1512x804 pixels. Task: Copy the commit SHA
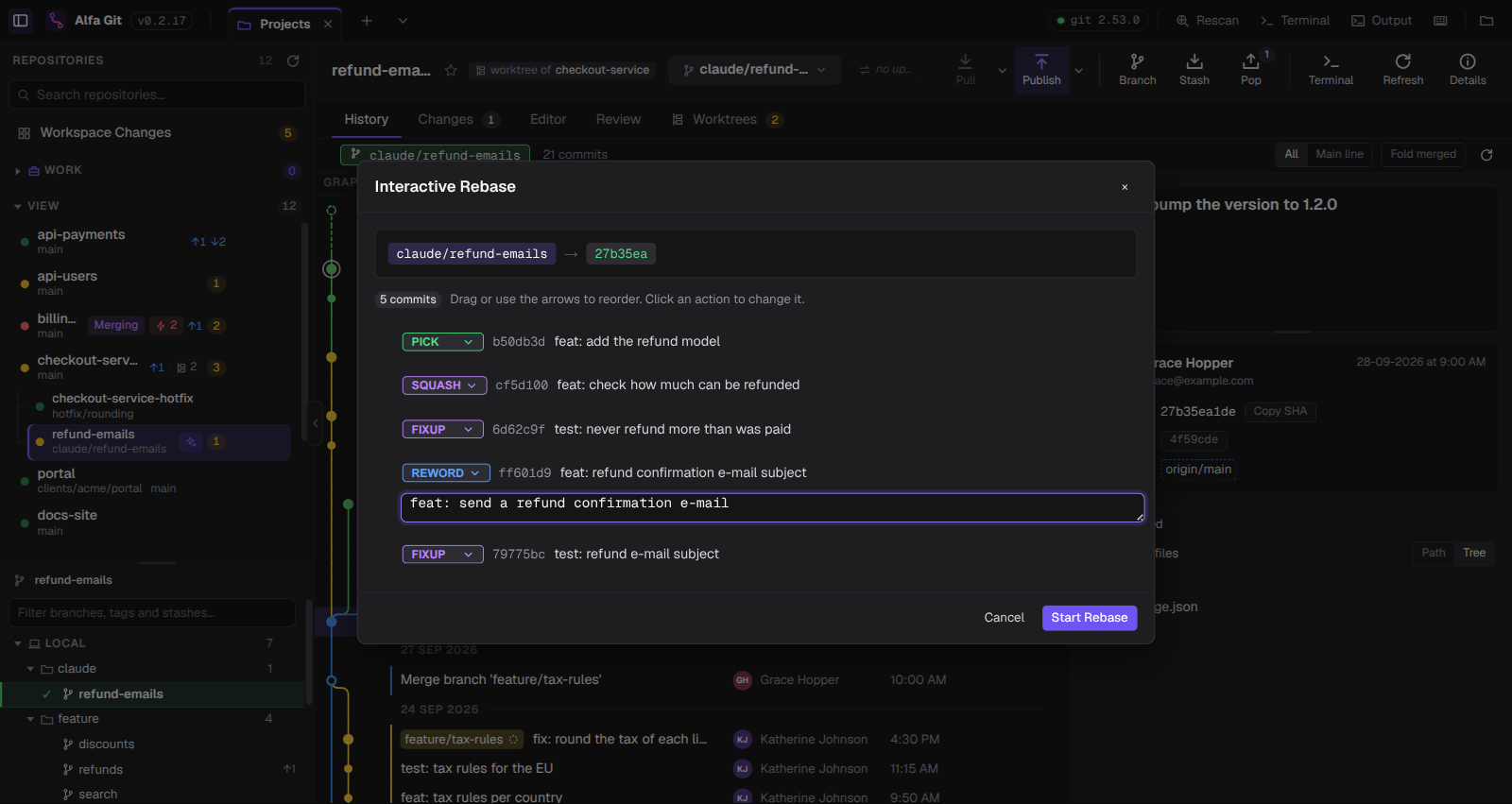coord(1280,412)
